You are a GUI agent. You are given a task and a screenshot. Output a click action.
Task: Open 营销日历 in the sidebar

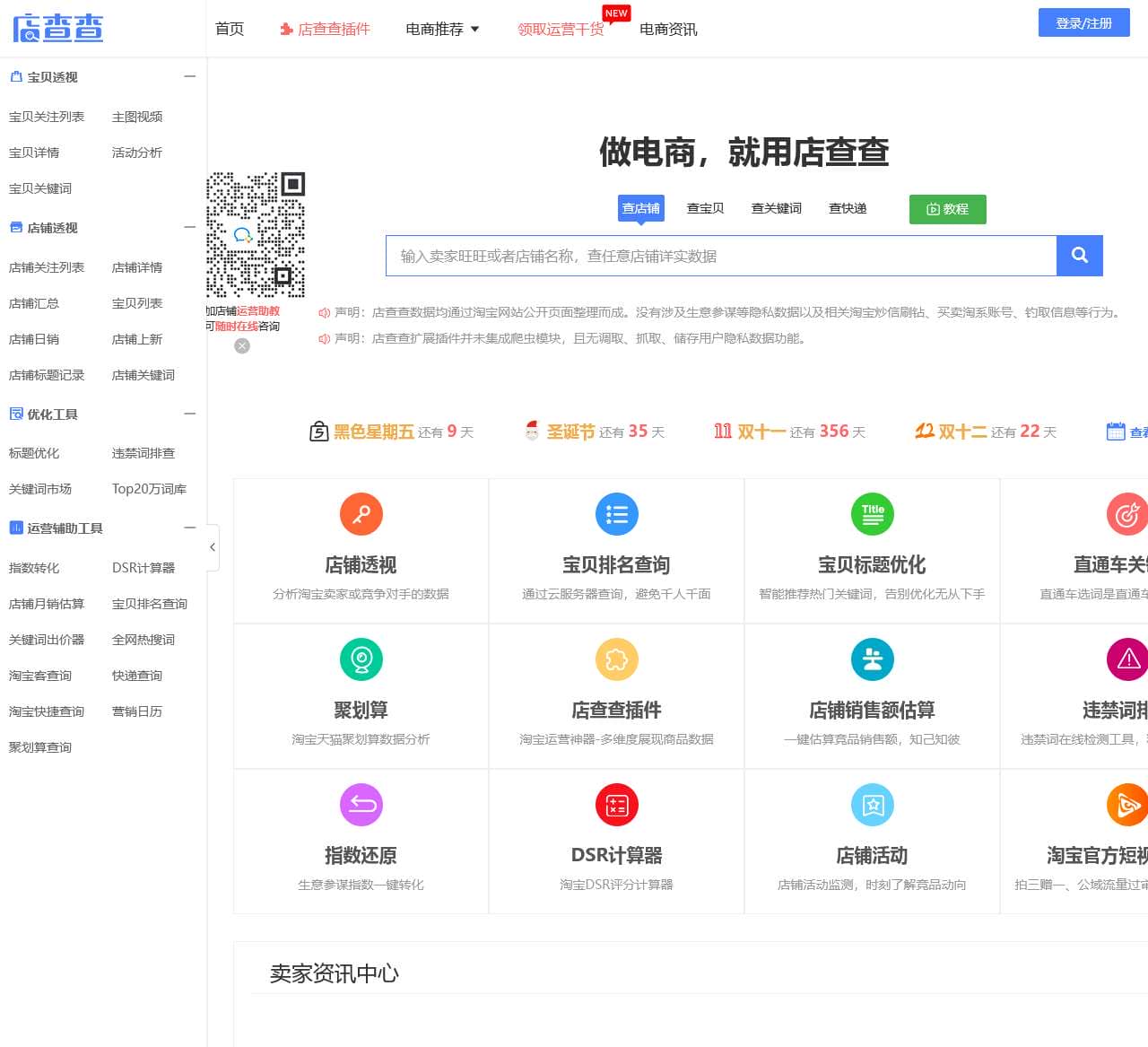137,711
